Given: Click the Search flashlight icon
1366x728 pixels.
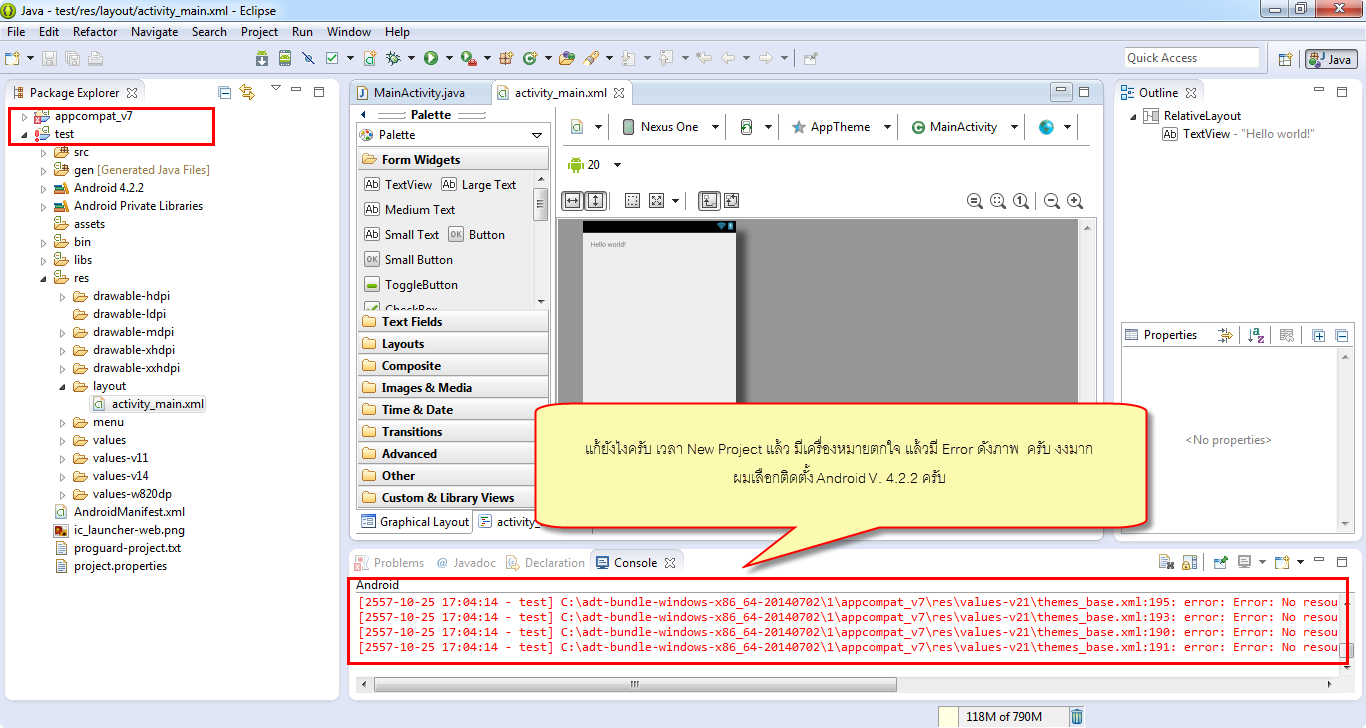Looking at the screenshot, I should pos(591,58).
